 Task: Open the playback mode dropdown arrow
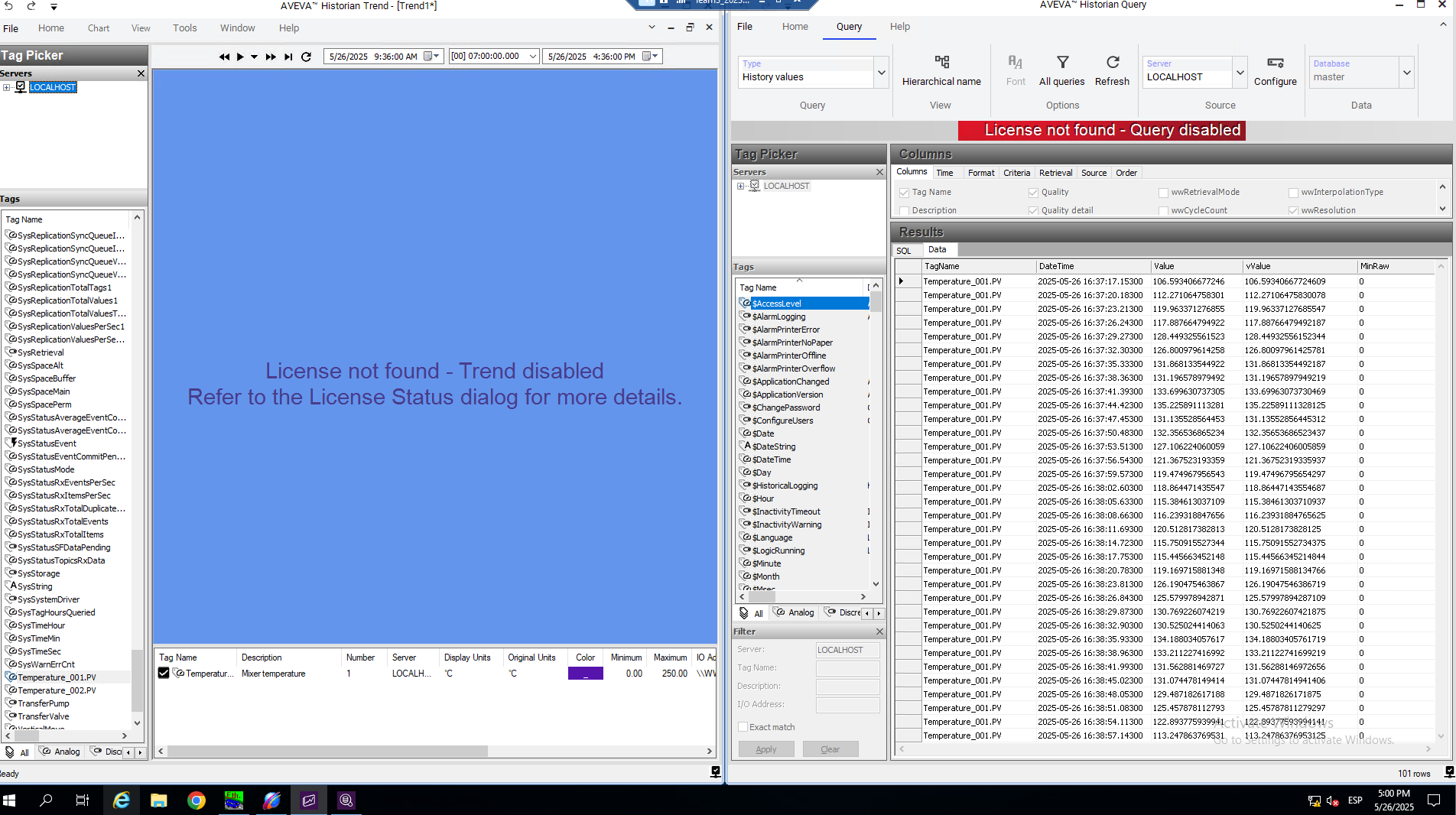click(255, 57)
